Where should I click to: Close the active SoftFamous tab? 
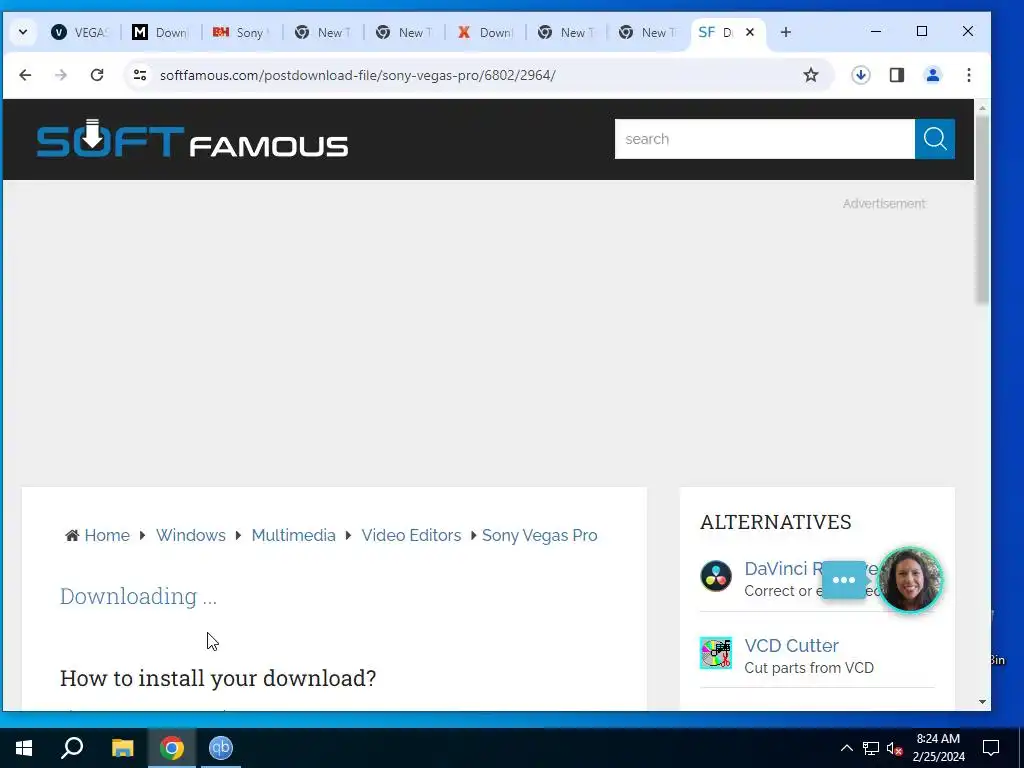pyautogui.click(x=750, y=32)
